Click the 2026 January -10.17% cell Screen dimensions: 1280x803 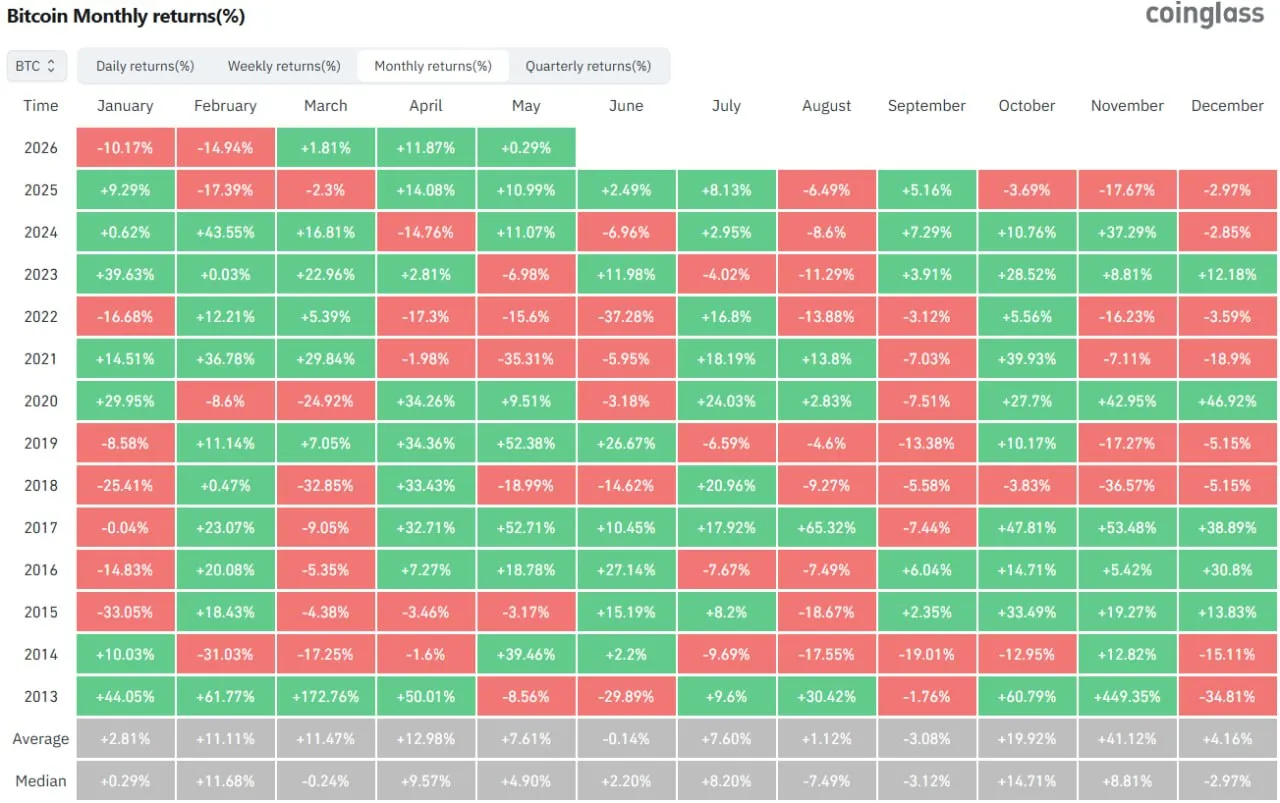tap(125, 148)
